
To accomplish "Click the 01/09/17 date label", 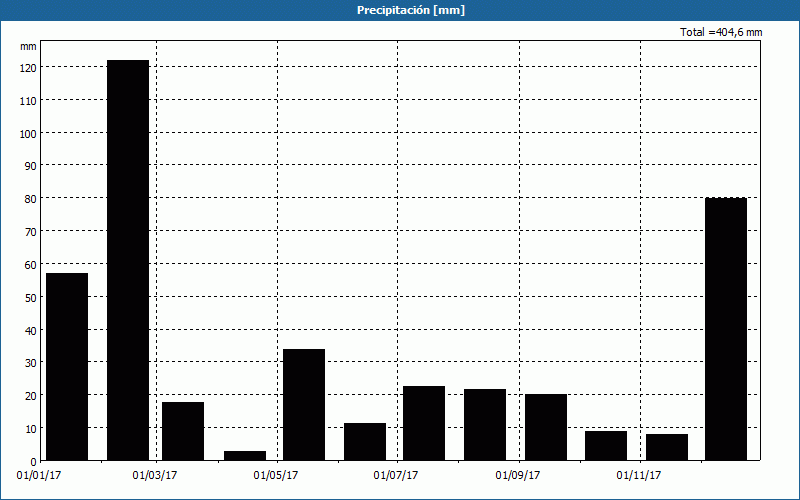I will (518, 476).
